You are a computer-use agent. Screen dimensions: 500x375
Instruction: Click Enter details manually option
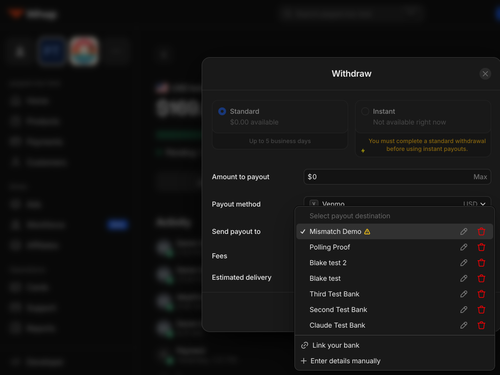[395, 361]
